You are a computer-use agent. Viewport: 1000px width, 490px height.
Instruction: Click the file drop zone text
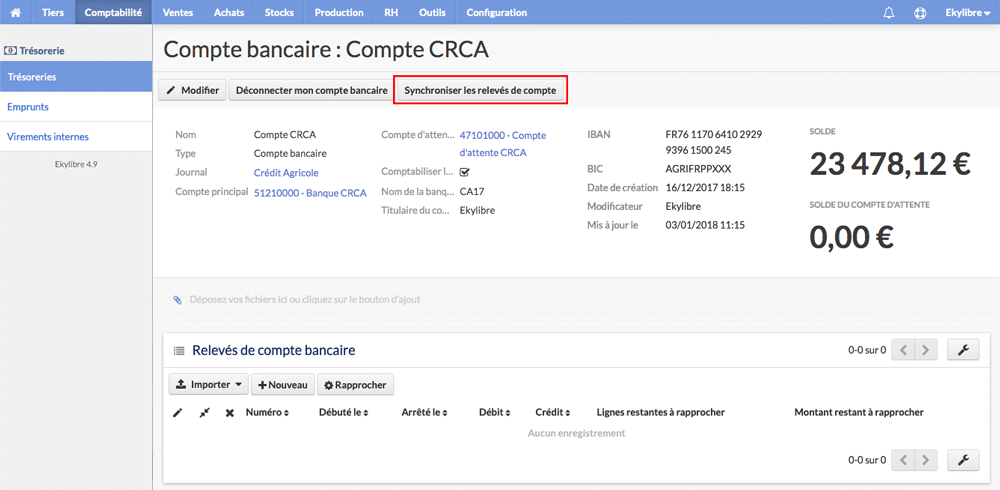[305, 299]
